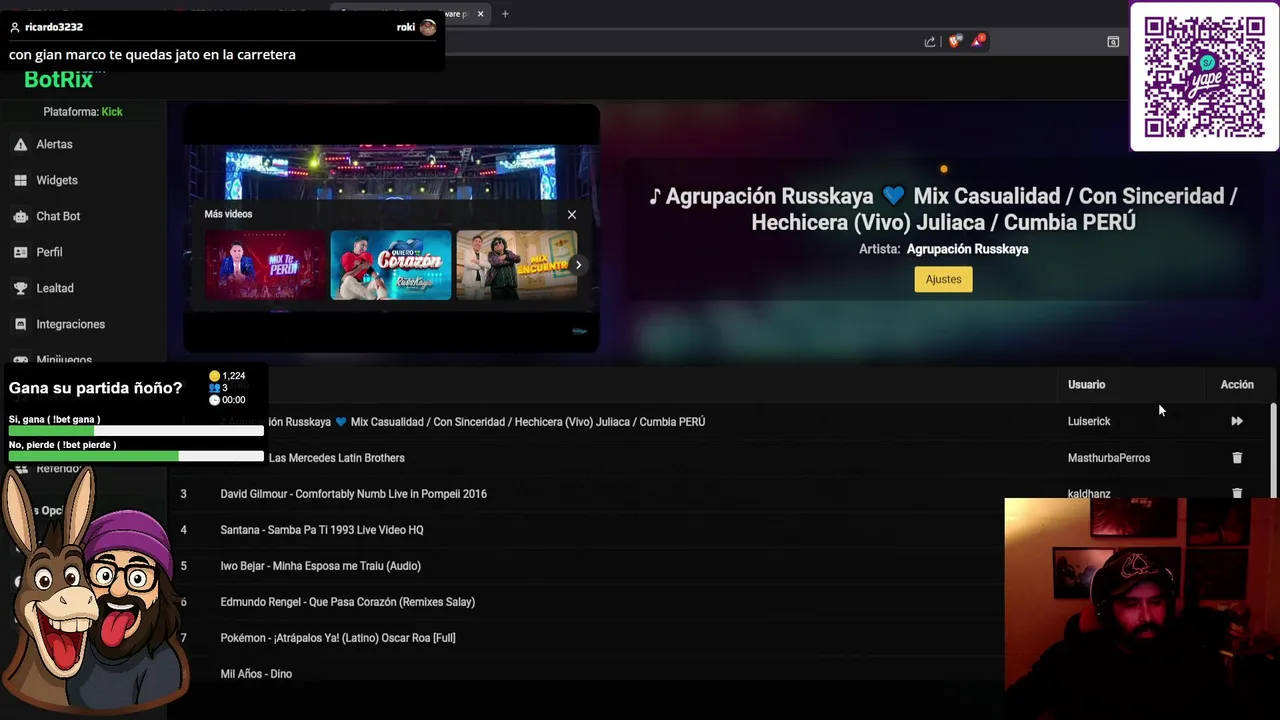Click the share page icon in address bar
Image resolution: width=1280 pixels, height=720 pixels.
930,41
